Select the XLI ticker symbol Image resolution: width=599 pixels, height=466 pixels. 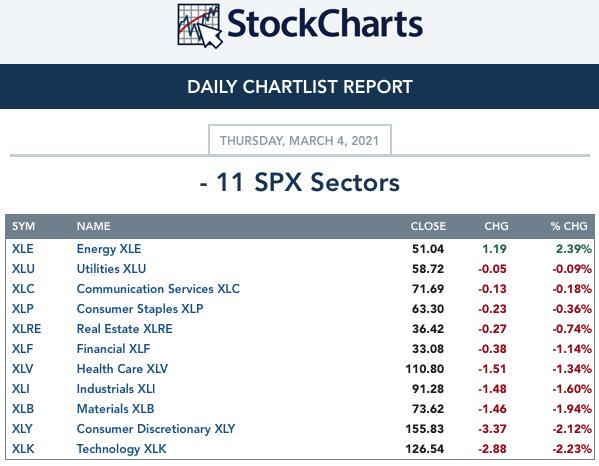coord(21,389)
